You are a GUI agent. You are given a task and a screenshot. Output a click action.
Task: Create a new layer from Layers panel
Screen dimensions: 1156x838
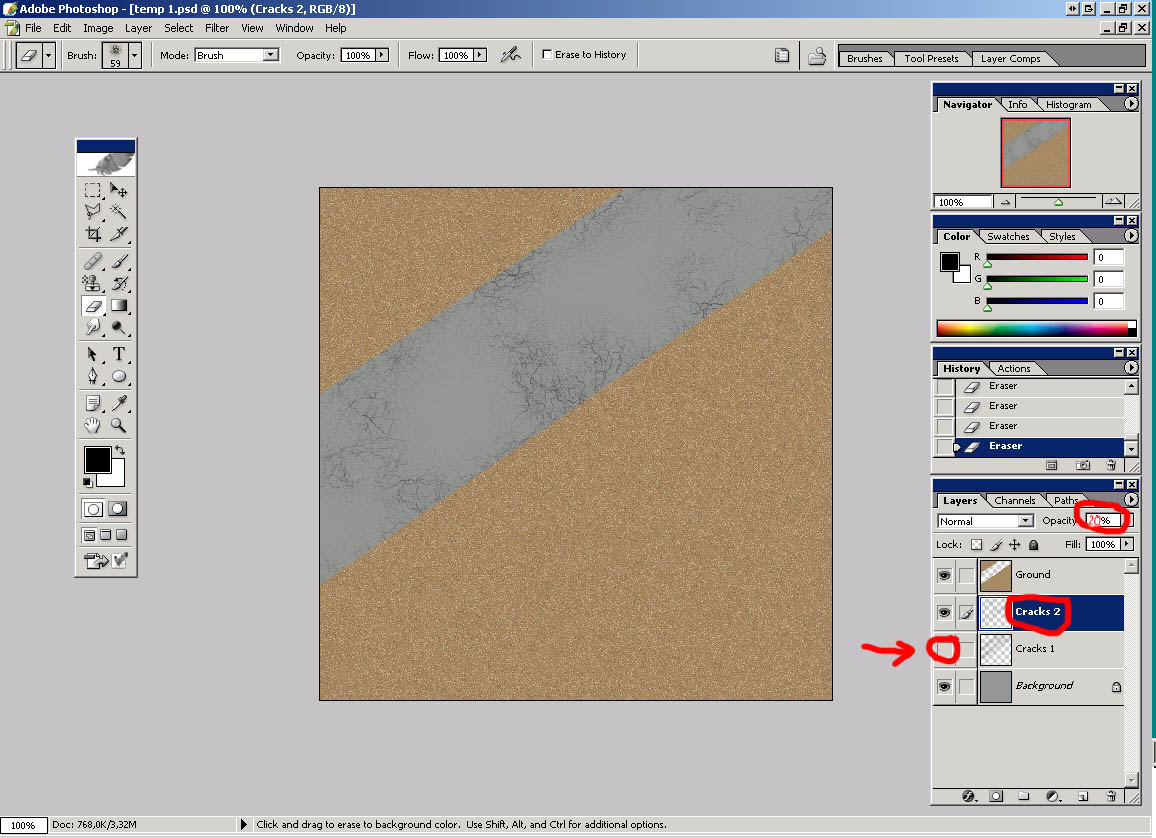coord(1083,797)
